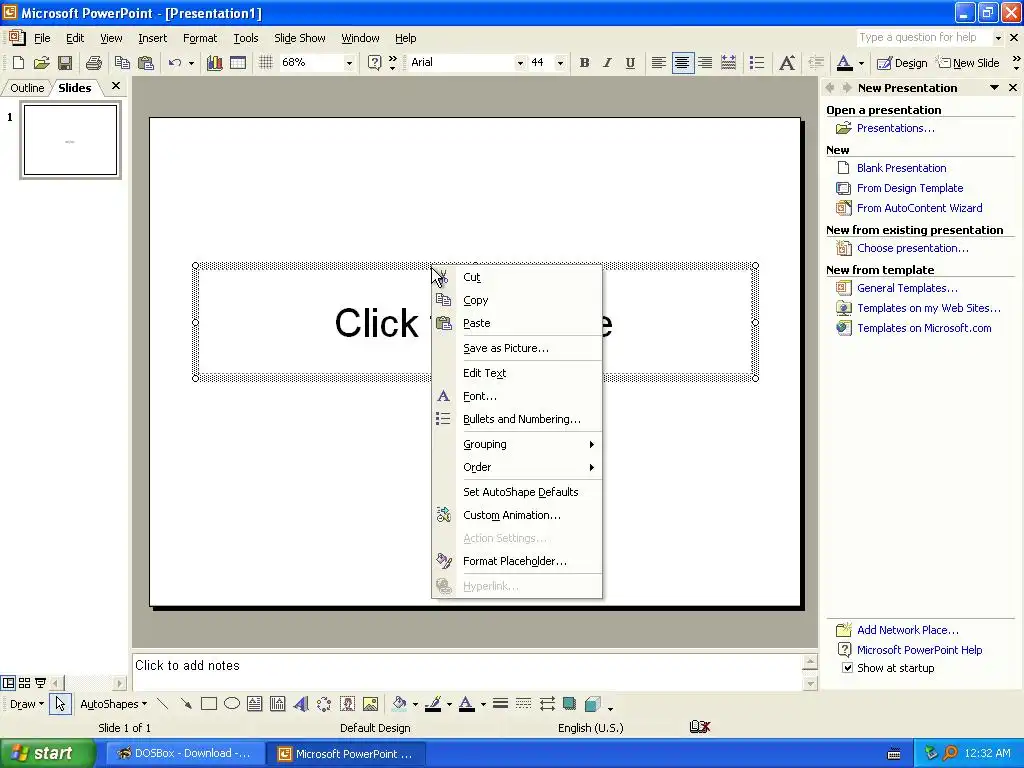1024x768 pixels.
Task: Open the AutoShapes dropdown menu
Action: point(113,704)
